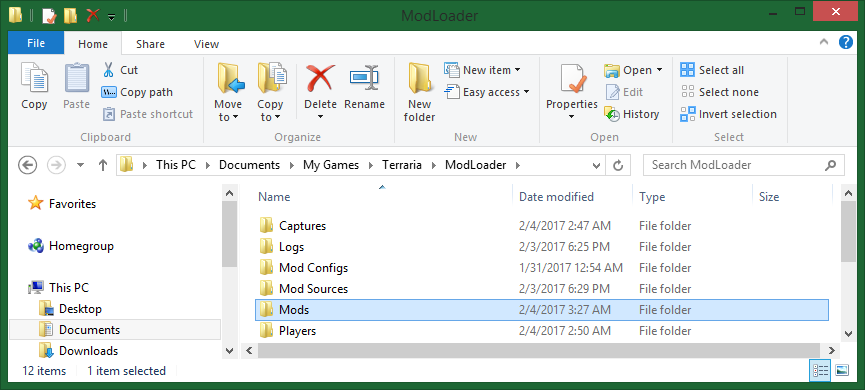Click Select none
This screenshot has height=390, width=865.
719,92
